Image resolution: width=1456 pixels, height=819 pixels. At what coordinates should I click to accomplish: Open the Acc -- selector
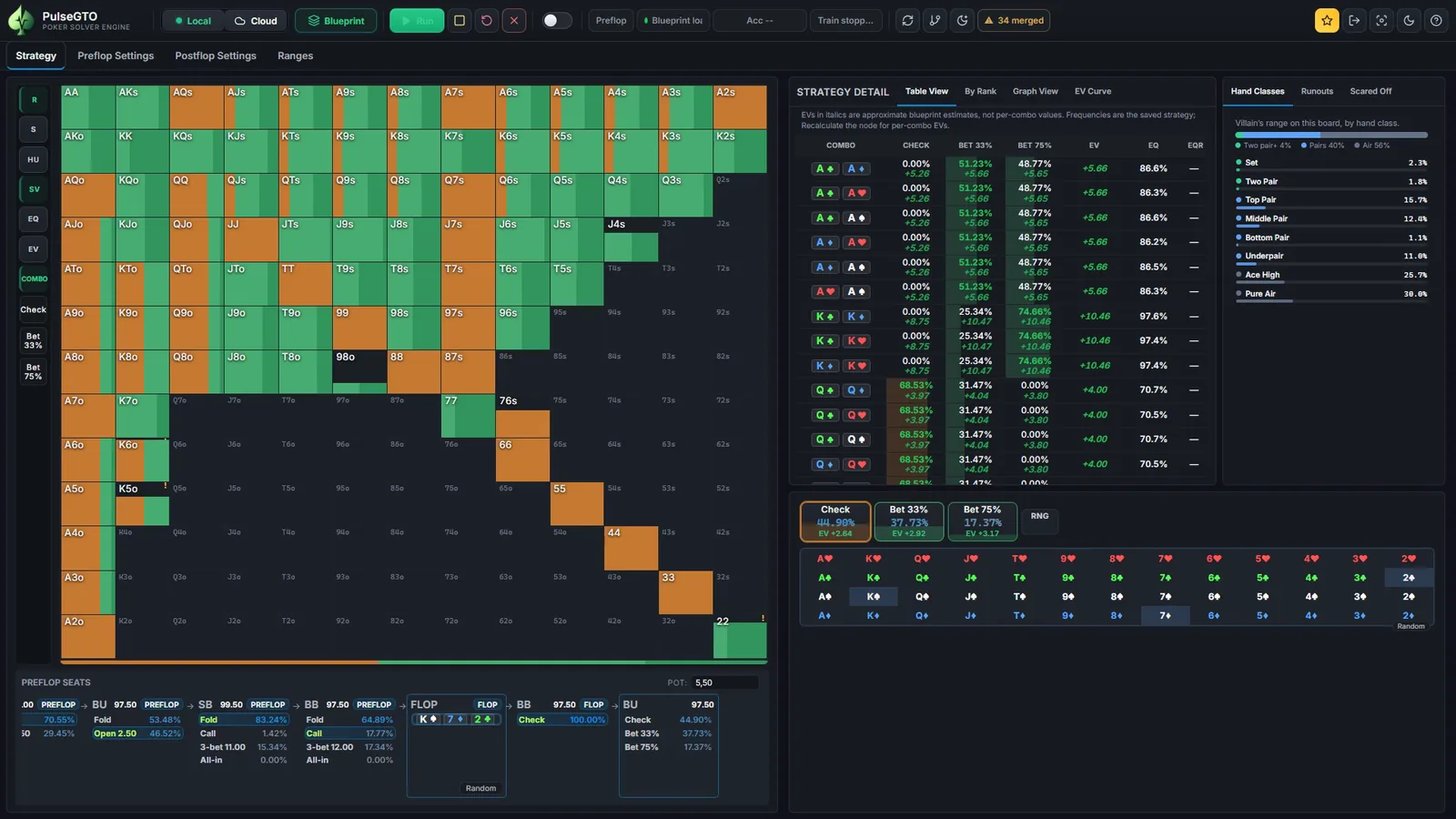760,20
